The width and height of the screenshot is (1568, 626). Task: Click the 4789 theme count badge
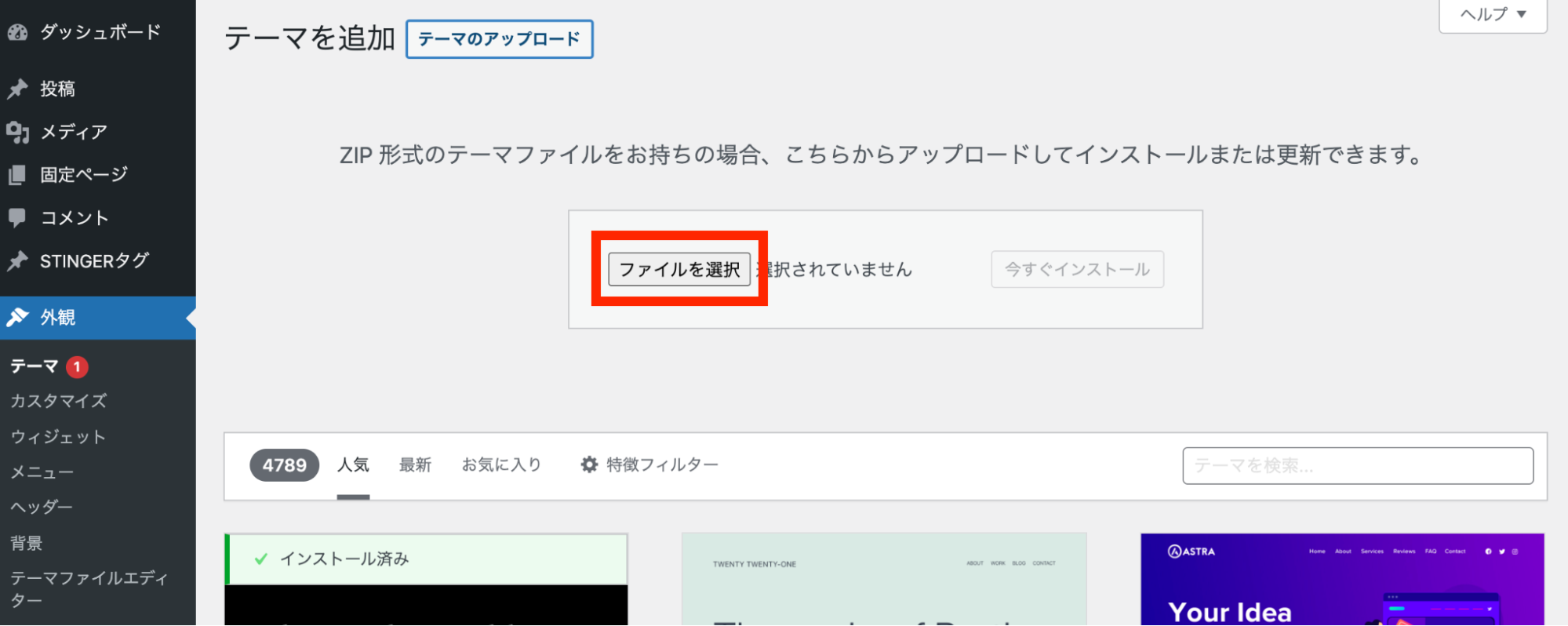[x=285, y=465]
